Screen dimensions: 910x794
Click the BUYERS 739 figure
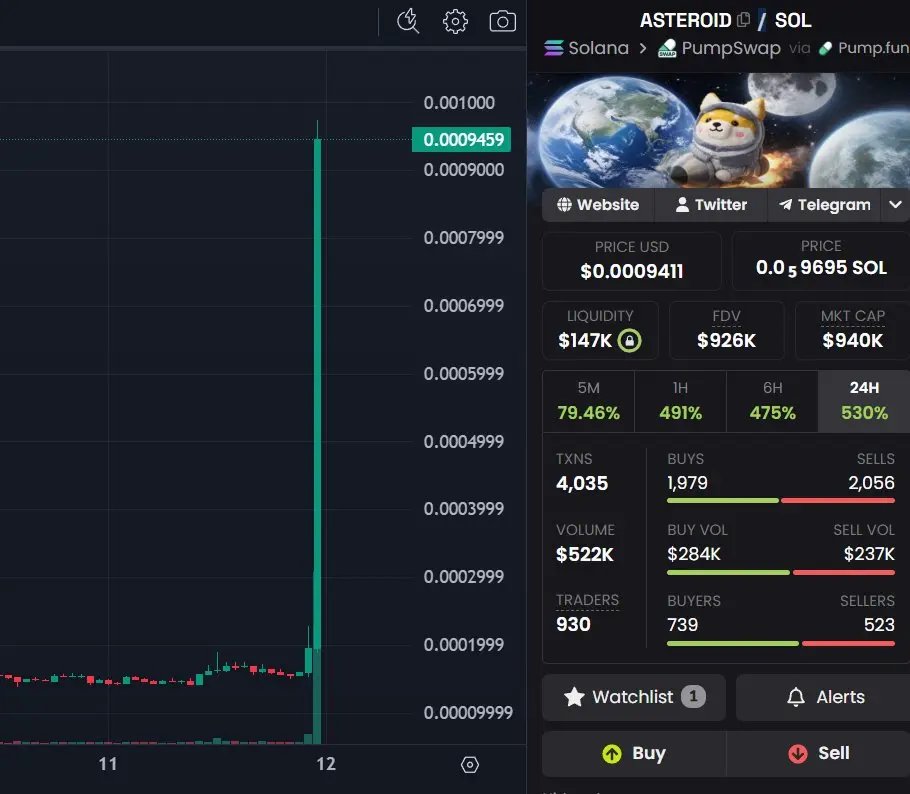682,625
